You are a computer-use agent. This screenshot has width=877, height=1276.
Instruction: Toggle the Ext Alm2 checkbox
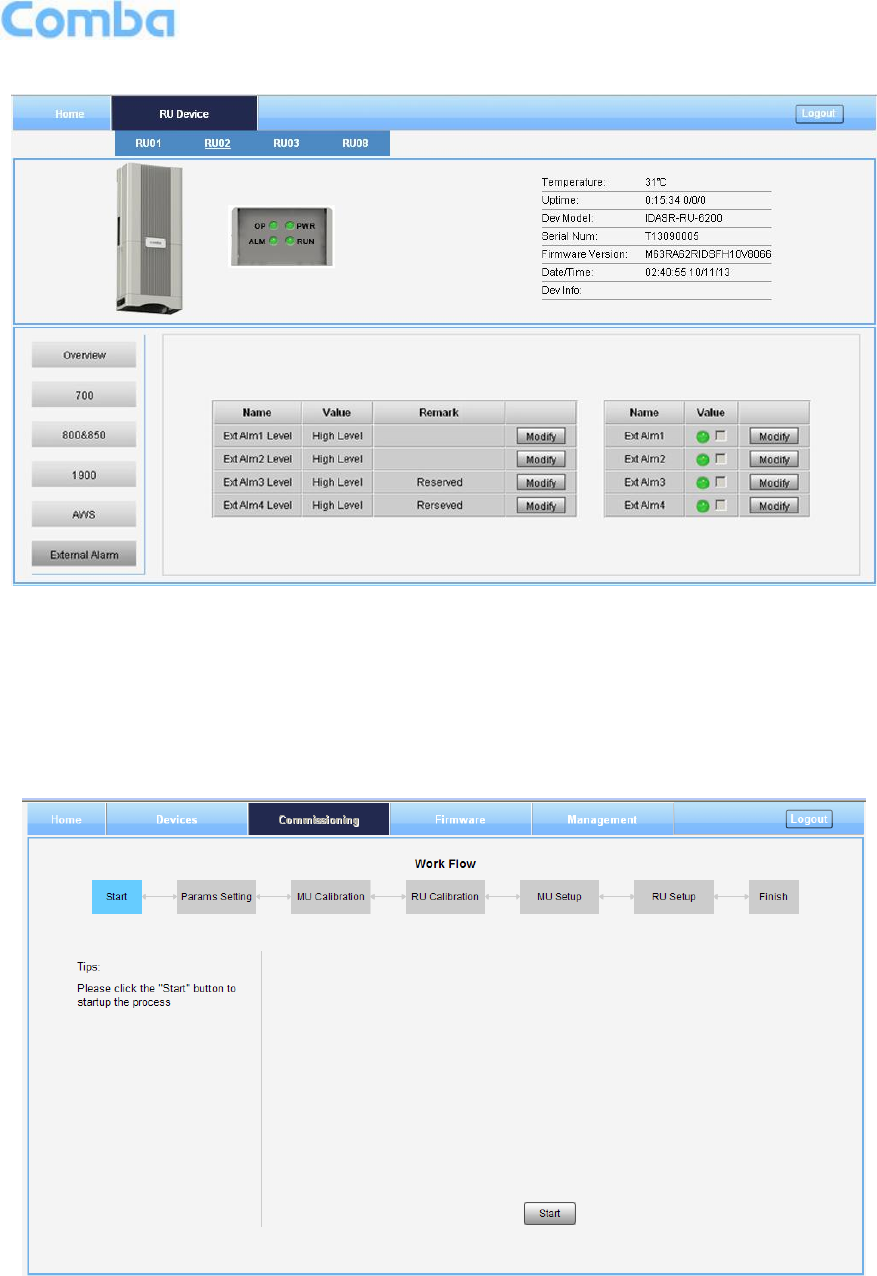720,459
